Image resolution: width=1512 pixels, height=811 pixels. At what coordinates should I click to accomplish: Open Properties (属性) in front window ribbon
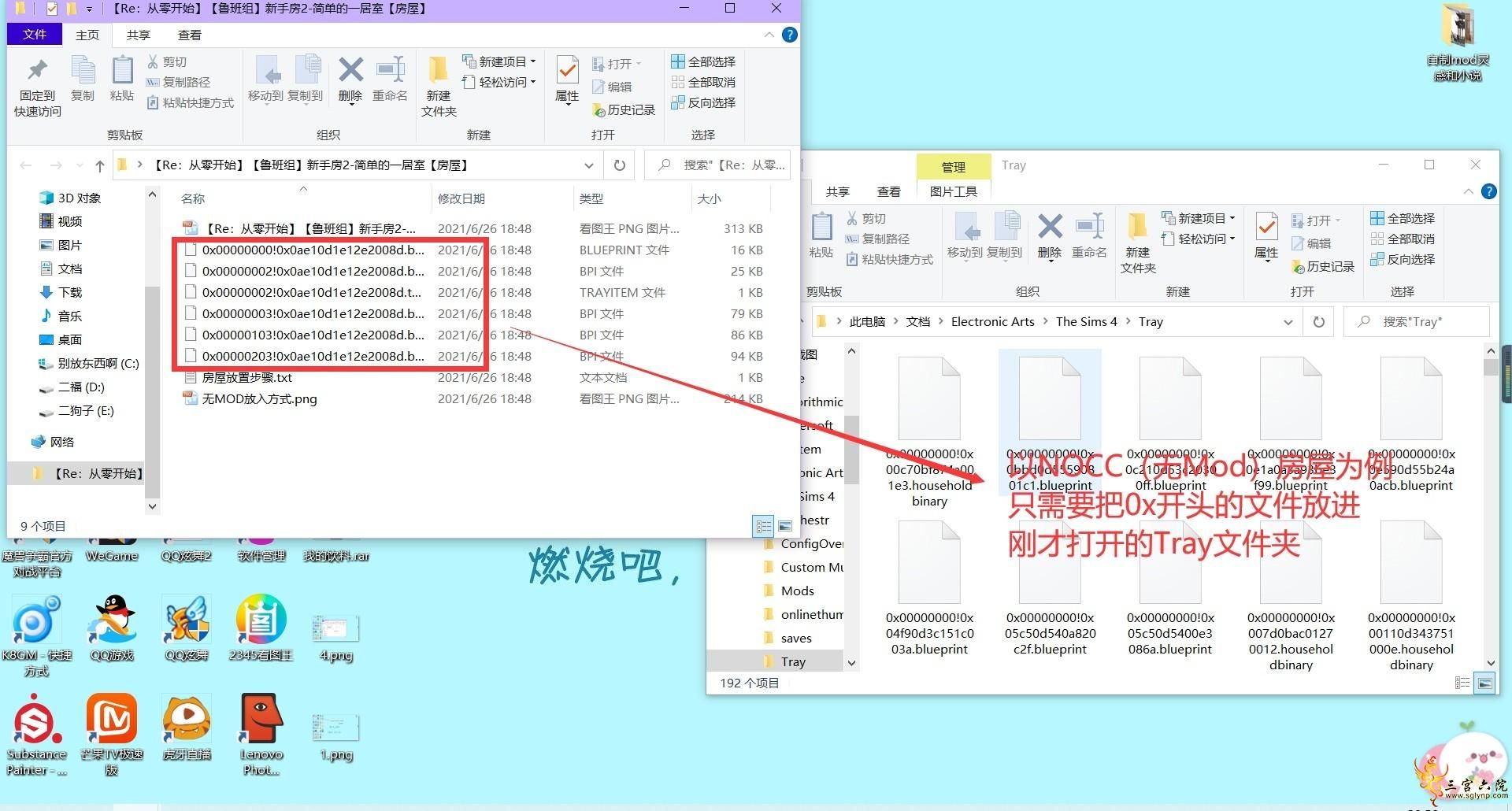[567, 79]
